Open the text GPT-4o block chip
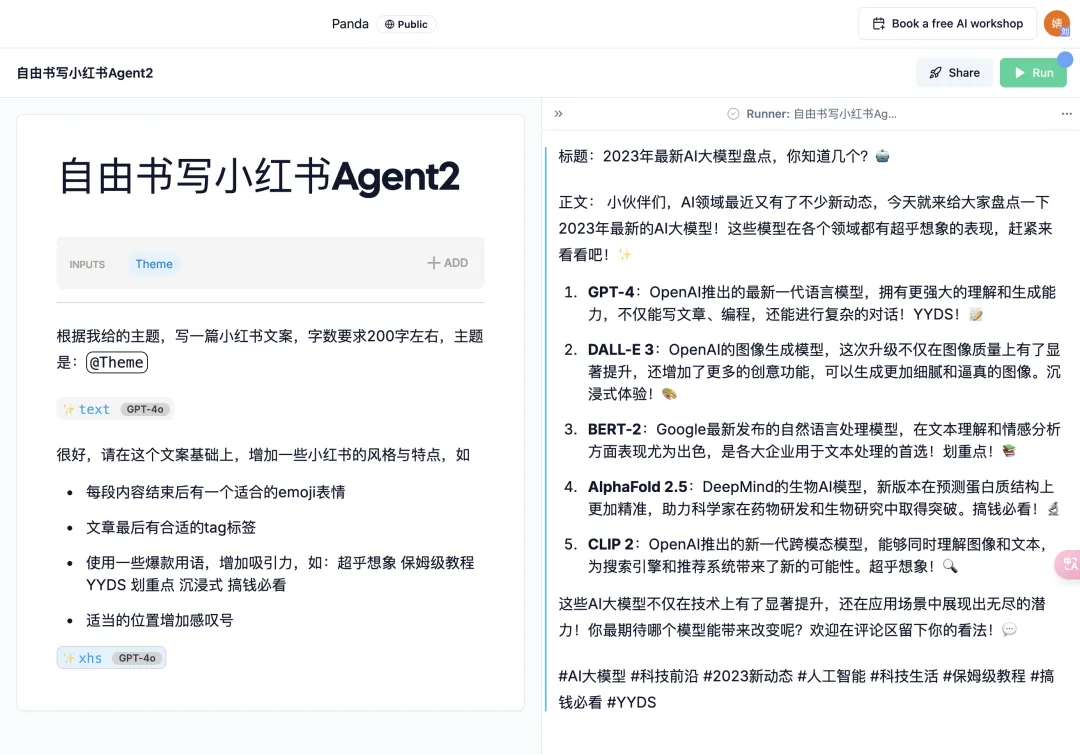The height and width of the screenshot is (754, 1080). click(115, 409)
